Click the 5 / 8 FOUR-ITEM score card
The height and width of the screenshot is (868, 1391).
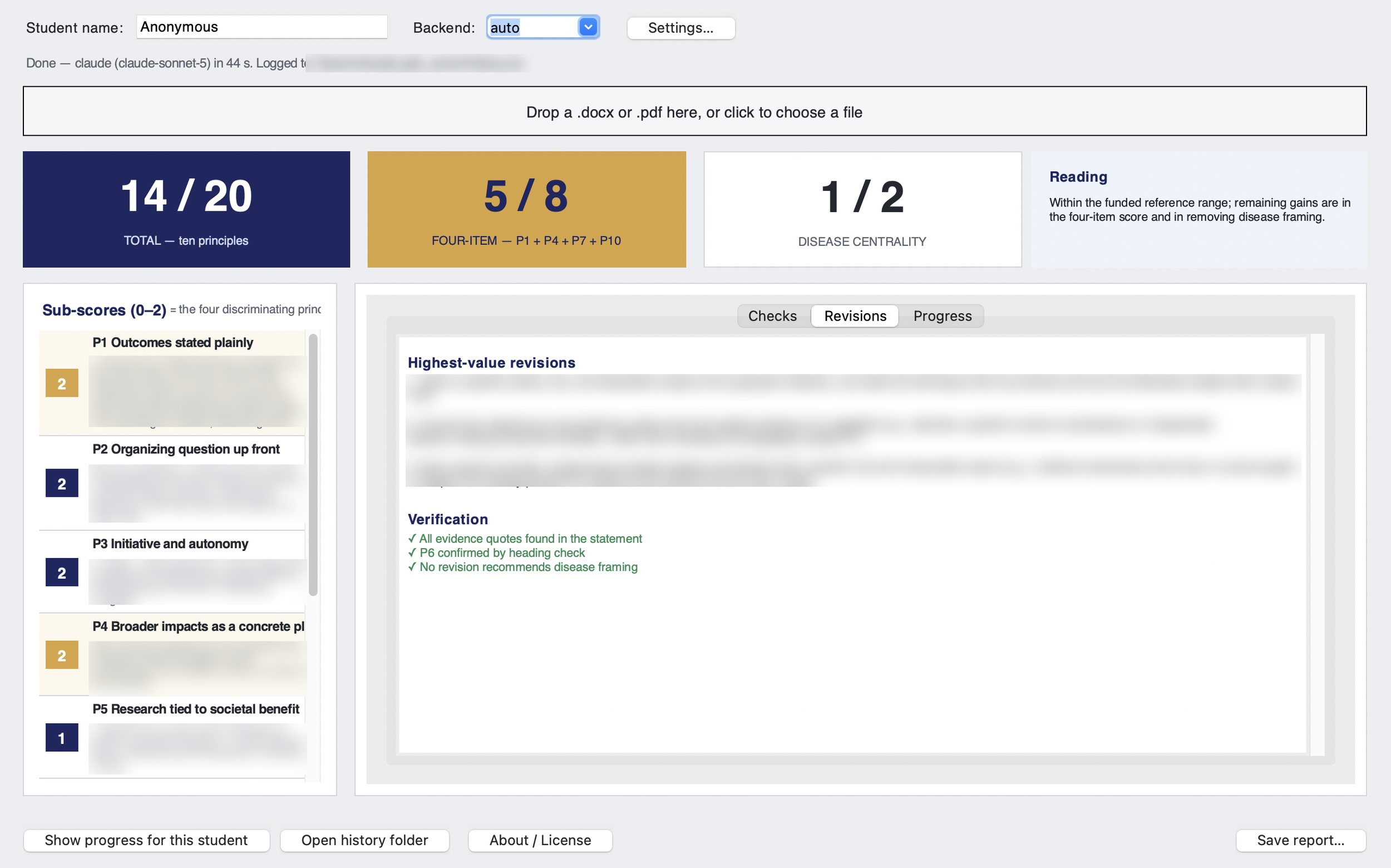click(526, 209)
